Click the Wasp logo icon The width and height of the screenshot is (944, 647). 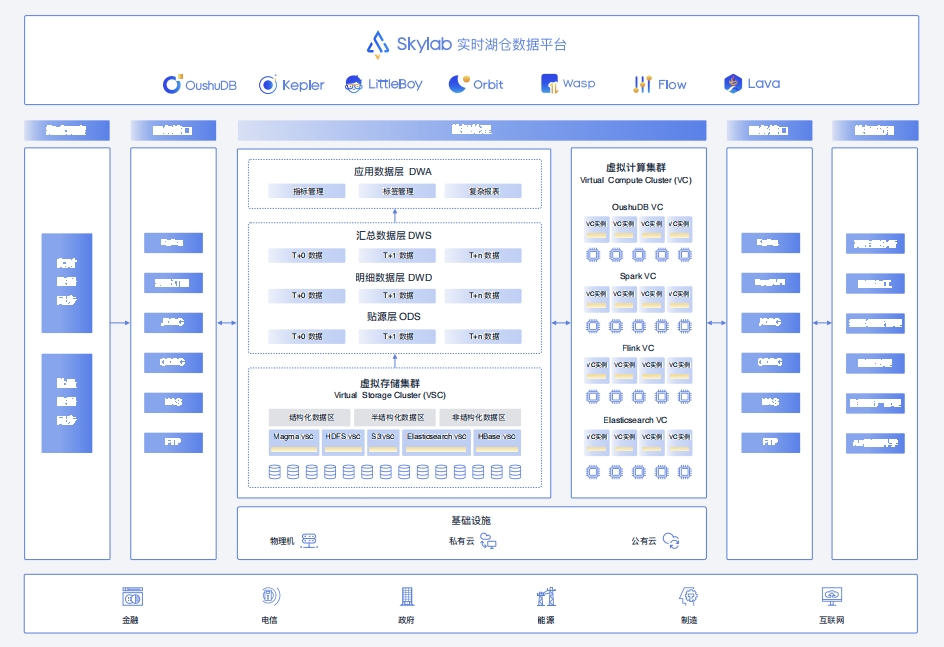tap(549, 84)
